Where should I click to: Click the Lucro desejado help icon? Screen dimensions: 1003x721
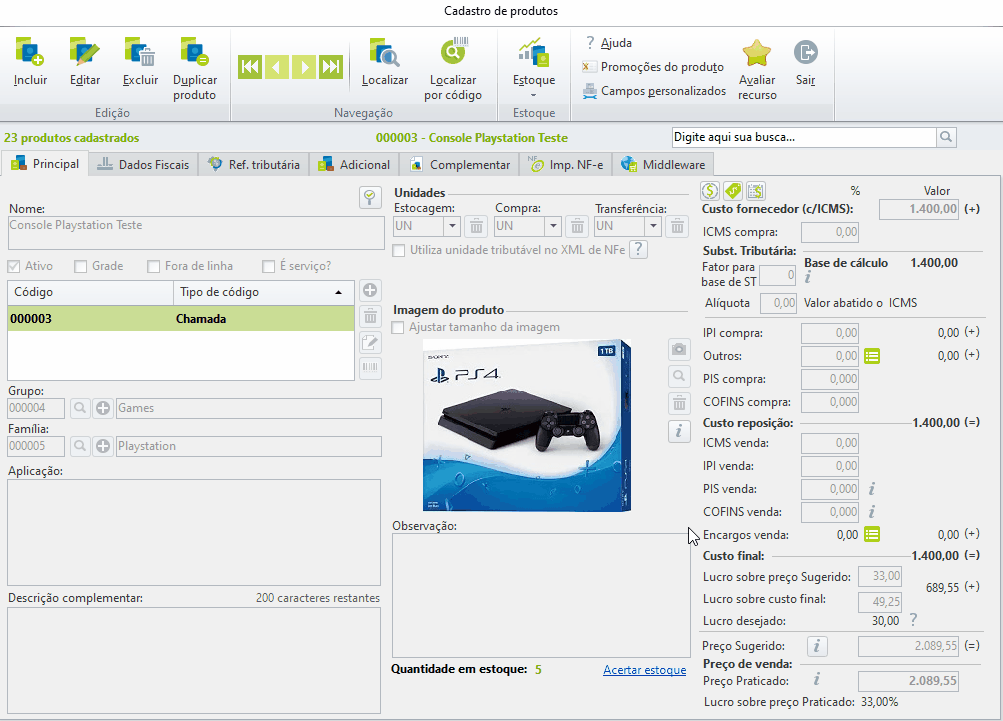tap(913, 619)
